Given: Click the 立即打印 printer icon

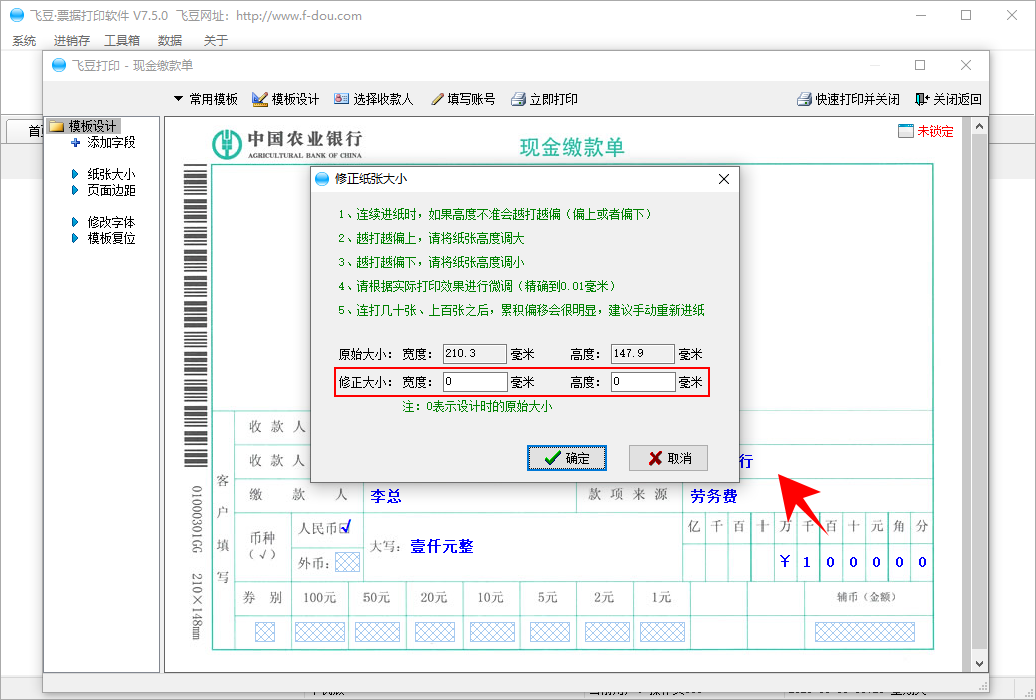Looking at the screenshot, I should [x=518, y=99].
